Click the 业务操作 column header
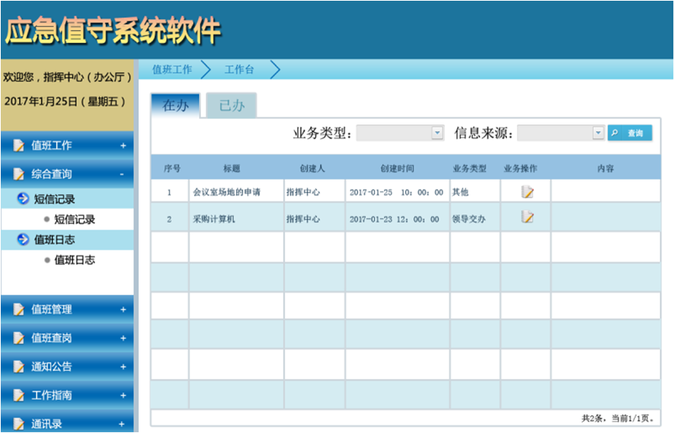 point(520,168)
